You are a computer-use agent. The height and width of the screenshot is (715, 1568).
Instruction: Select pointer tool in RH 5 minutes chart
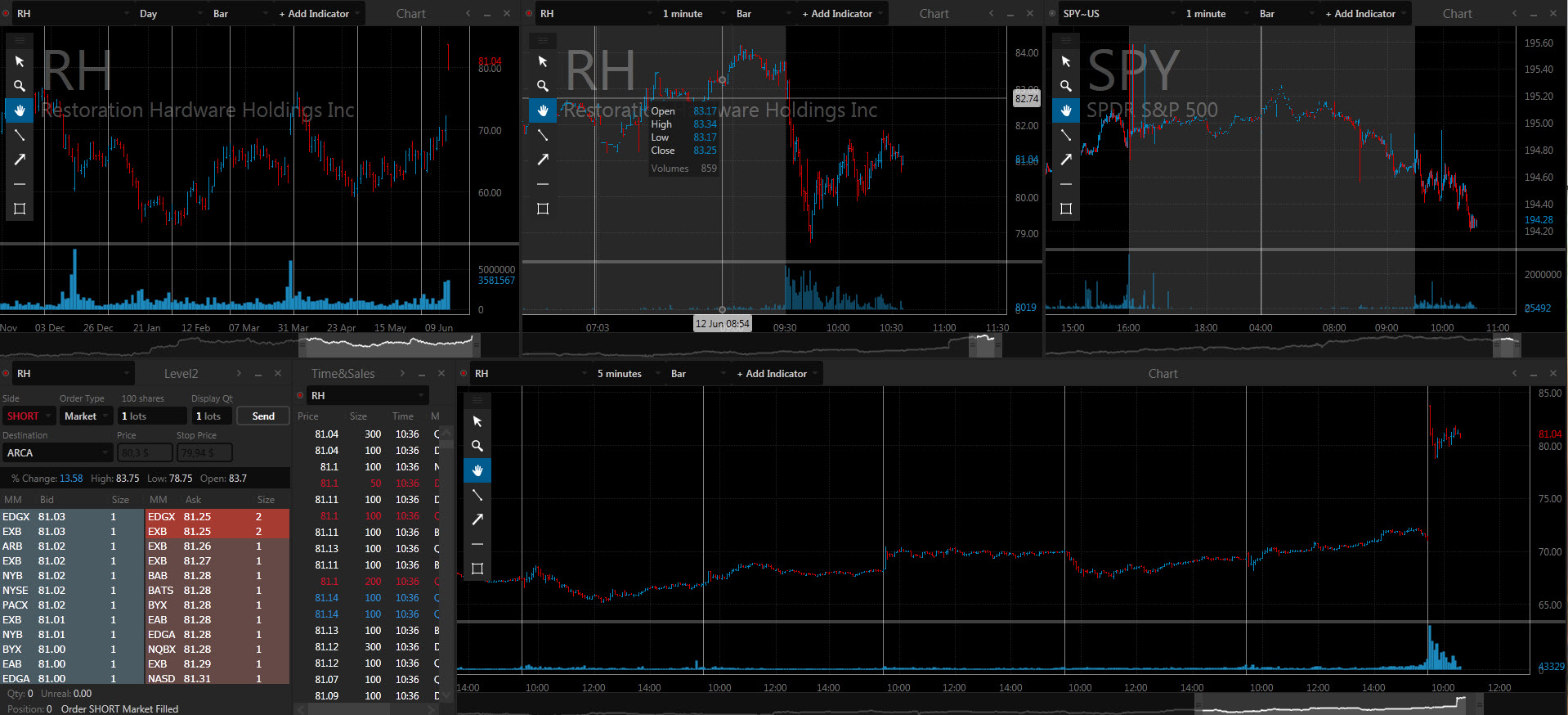(477, 421)
